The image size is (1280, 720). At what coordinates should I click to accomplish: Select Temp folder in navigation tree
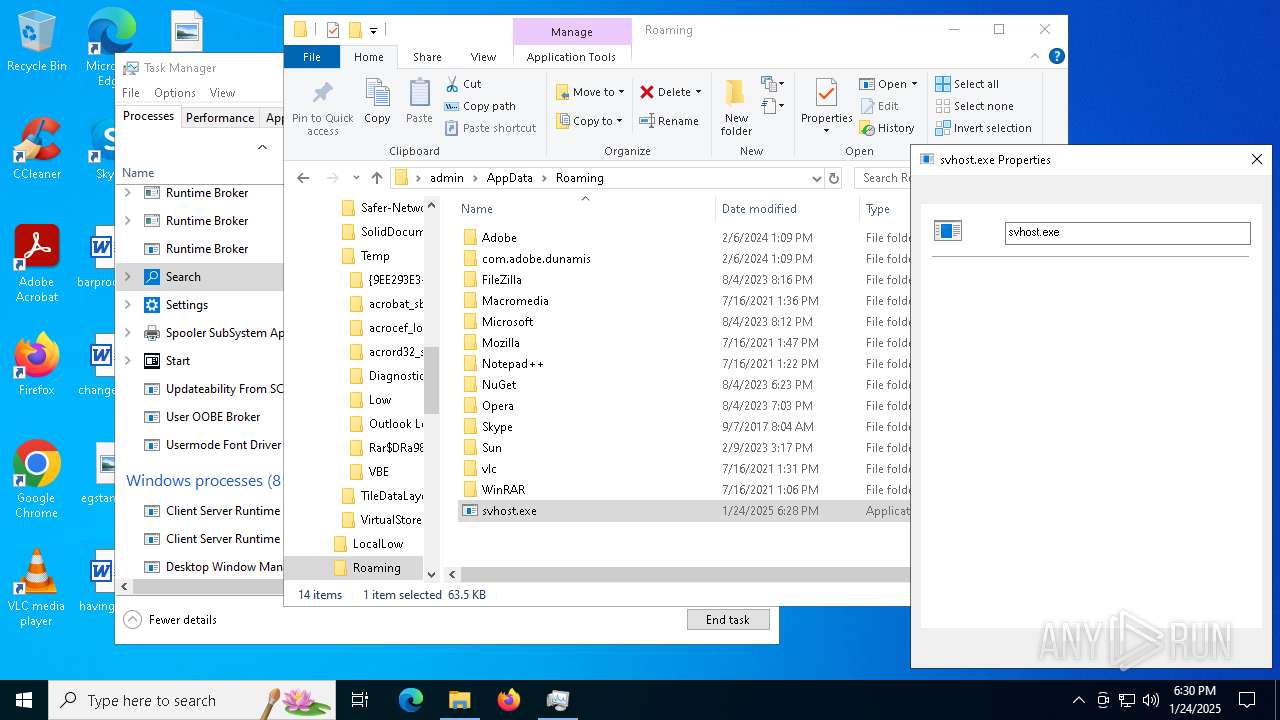(x=375, y=256)
